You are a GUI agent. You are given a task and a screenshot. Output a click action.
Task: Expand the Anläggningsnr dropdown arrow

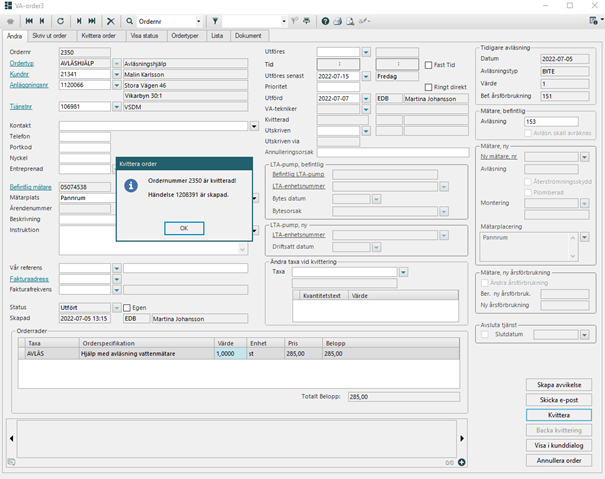pyautogui.click(x=117, y=85)
